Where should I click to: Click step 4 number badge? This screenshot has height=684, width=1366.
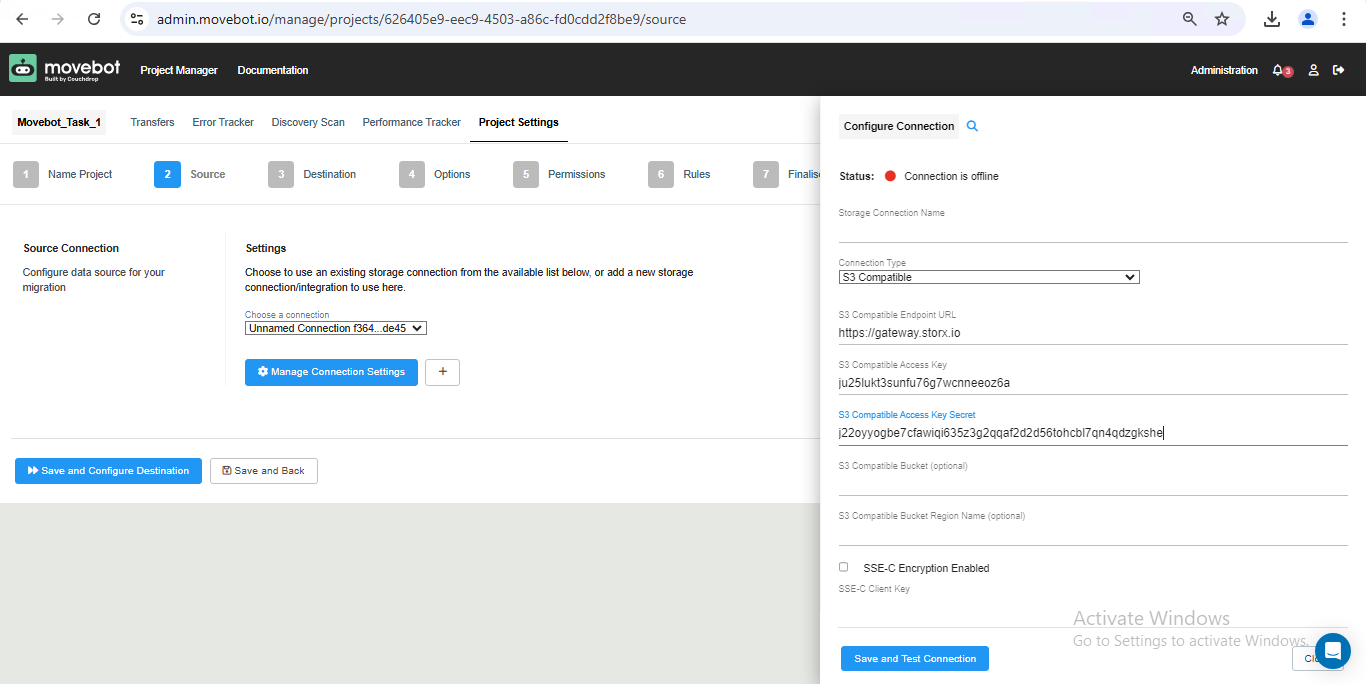pos(412,174)
